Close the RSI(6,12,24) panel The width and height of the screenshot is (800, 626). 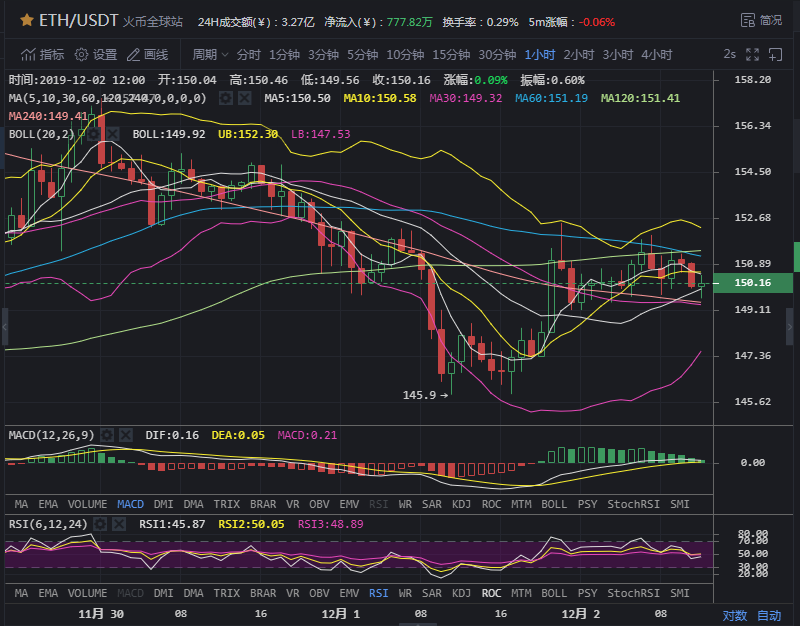click(x=119, y=524)
